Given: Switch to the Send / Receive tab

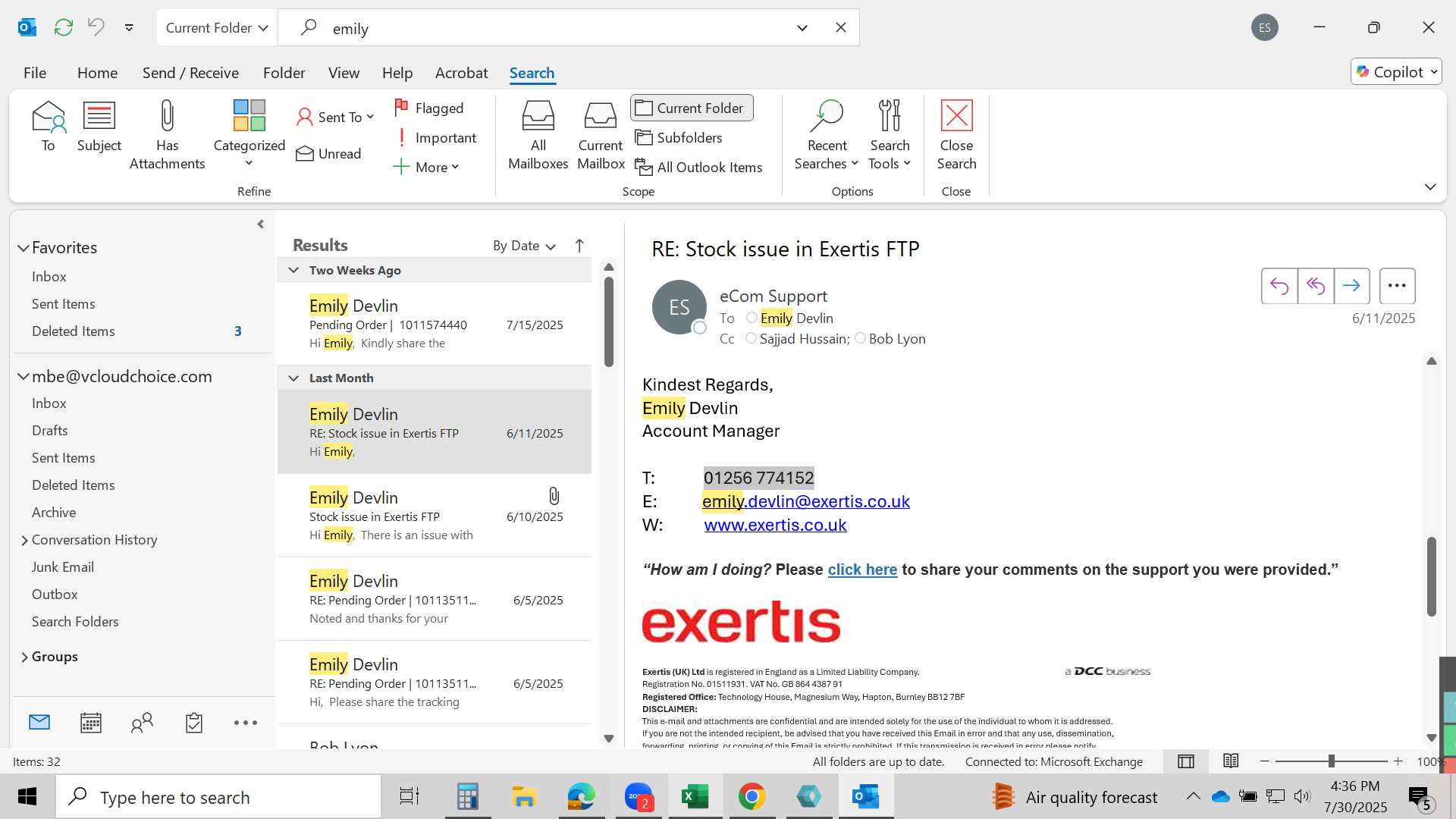Looking at the screenshot, I should (x=190, y=73).
